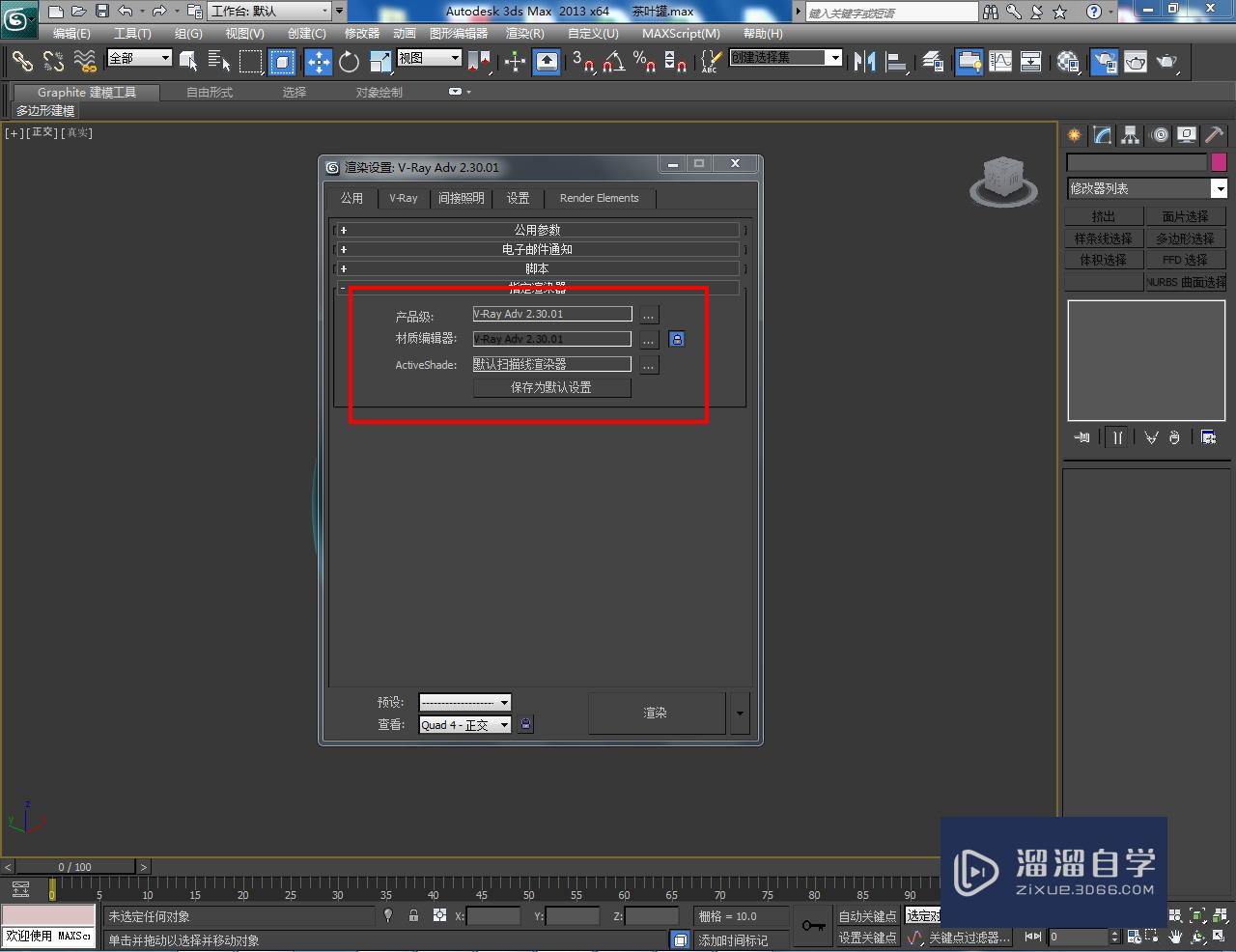This screenshot has height=952, width=1236.
Task: Toggle the Percent Snap button
Action: coord(644,62)
